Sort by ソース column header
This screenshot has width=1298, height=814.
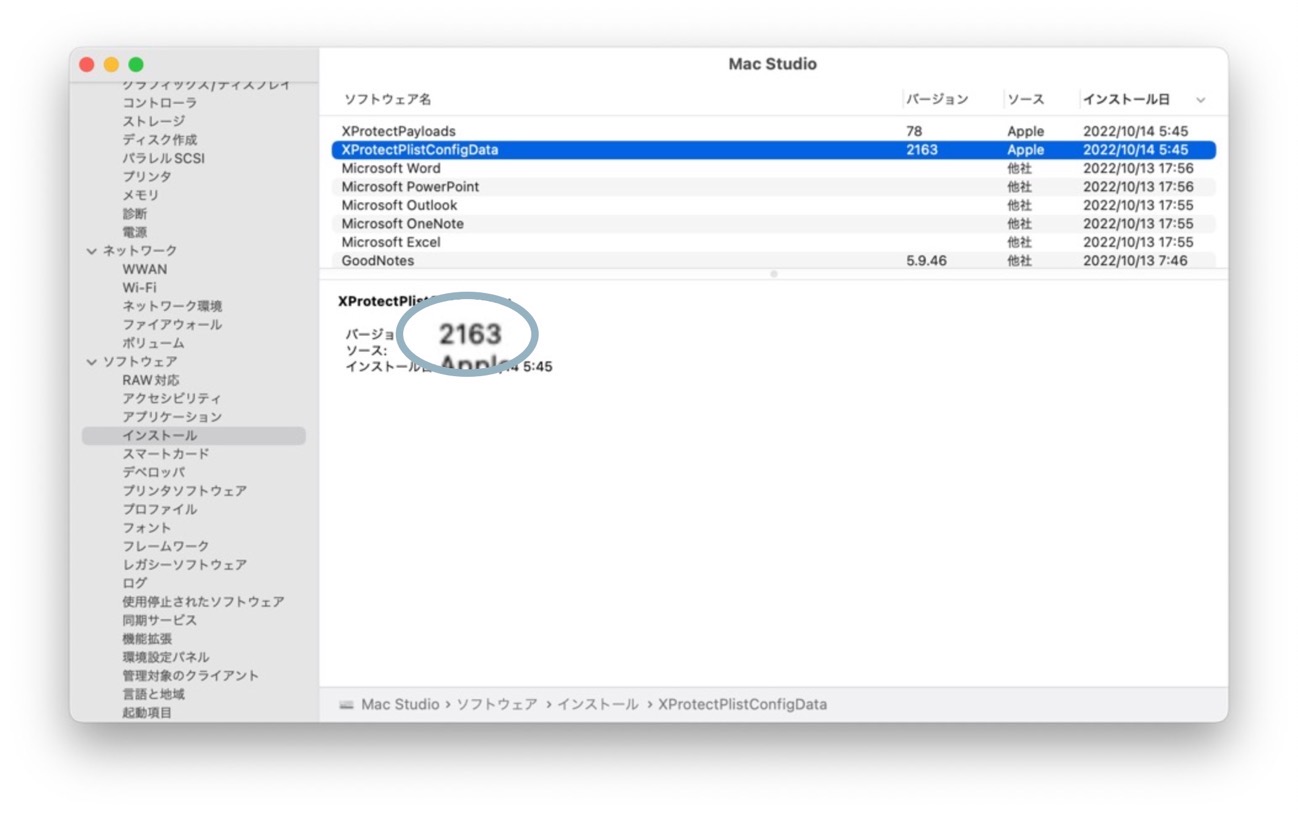point(1025,100)
